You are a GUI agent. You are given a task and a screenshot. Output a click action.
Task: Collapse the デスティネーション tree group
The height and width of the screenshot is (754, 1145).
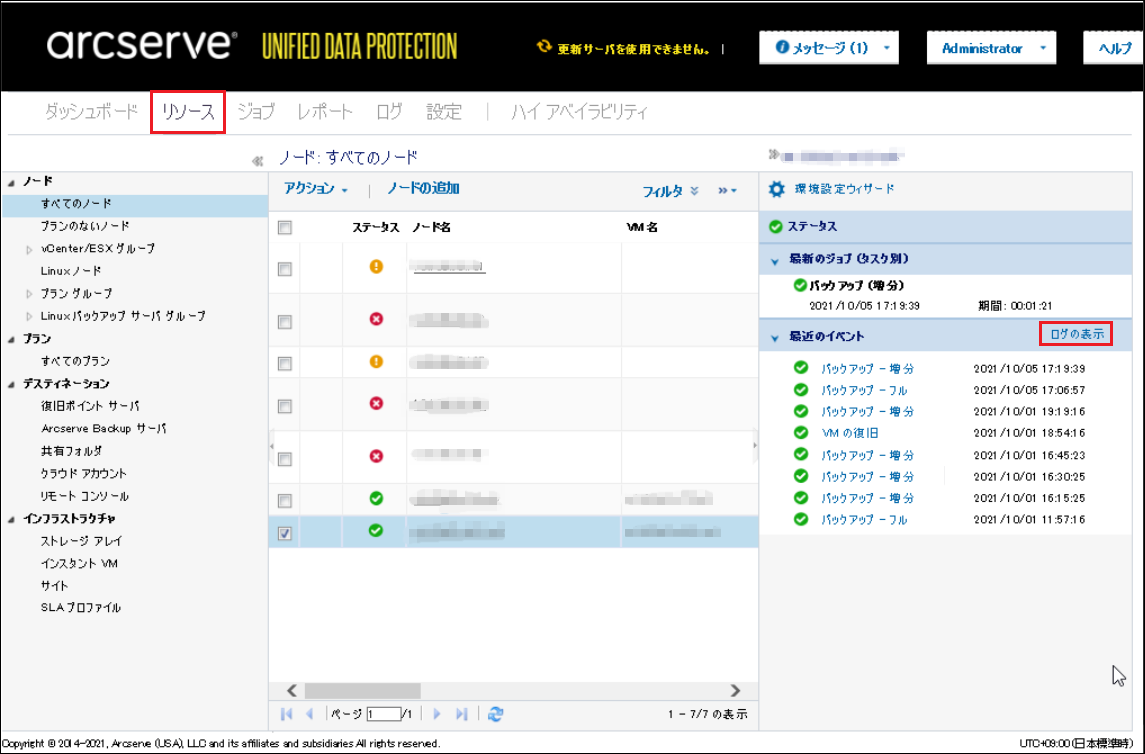[x=11, y=385]
